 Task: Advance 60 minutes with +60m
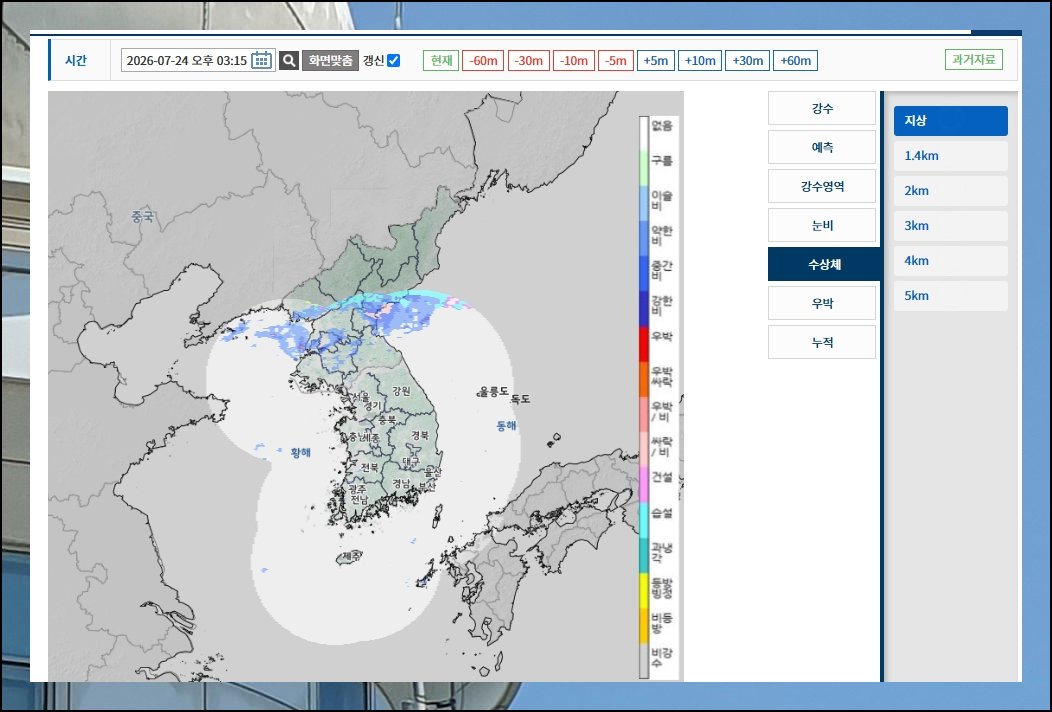[795, 60]
